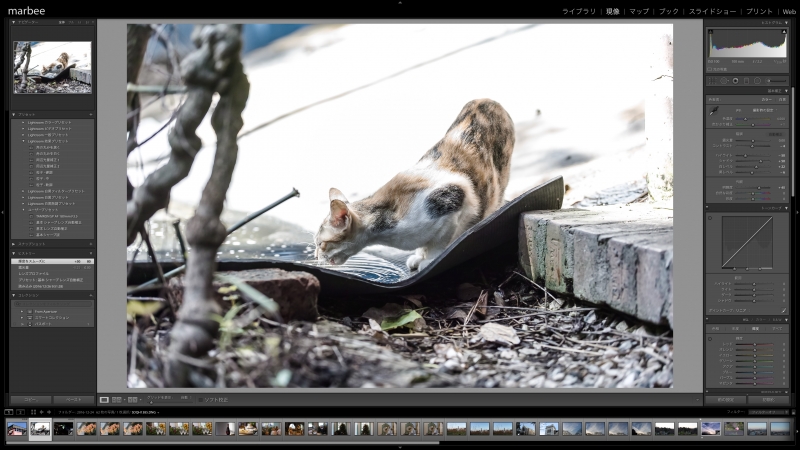The image size is (800, 450).
Task: Select the Crop Overlay tool
Action: [714, 81]
